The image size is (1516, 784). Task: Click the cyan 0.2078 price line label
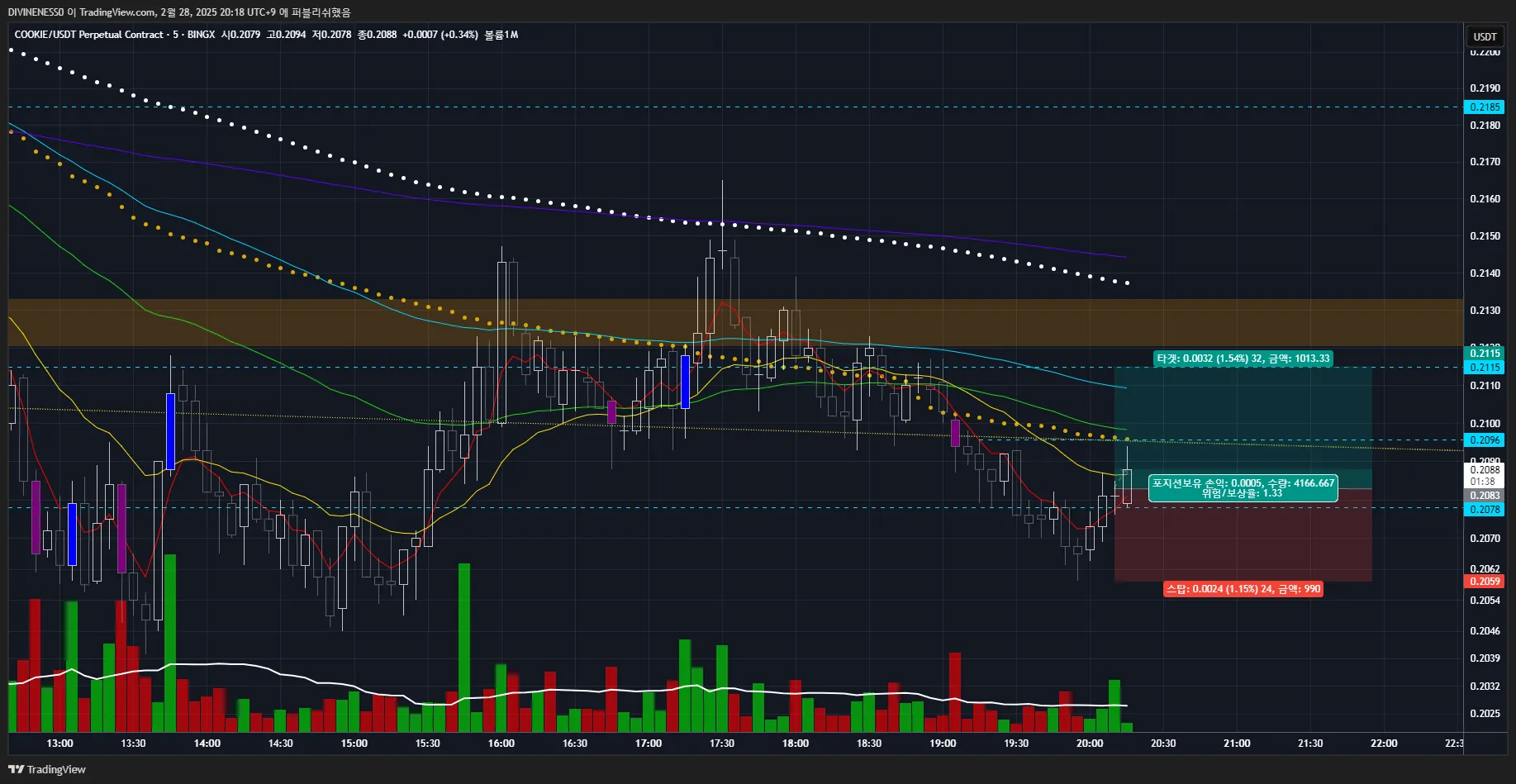(x=1485, y=510)
